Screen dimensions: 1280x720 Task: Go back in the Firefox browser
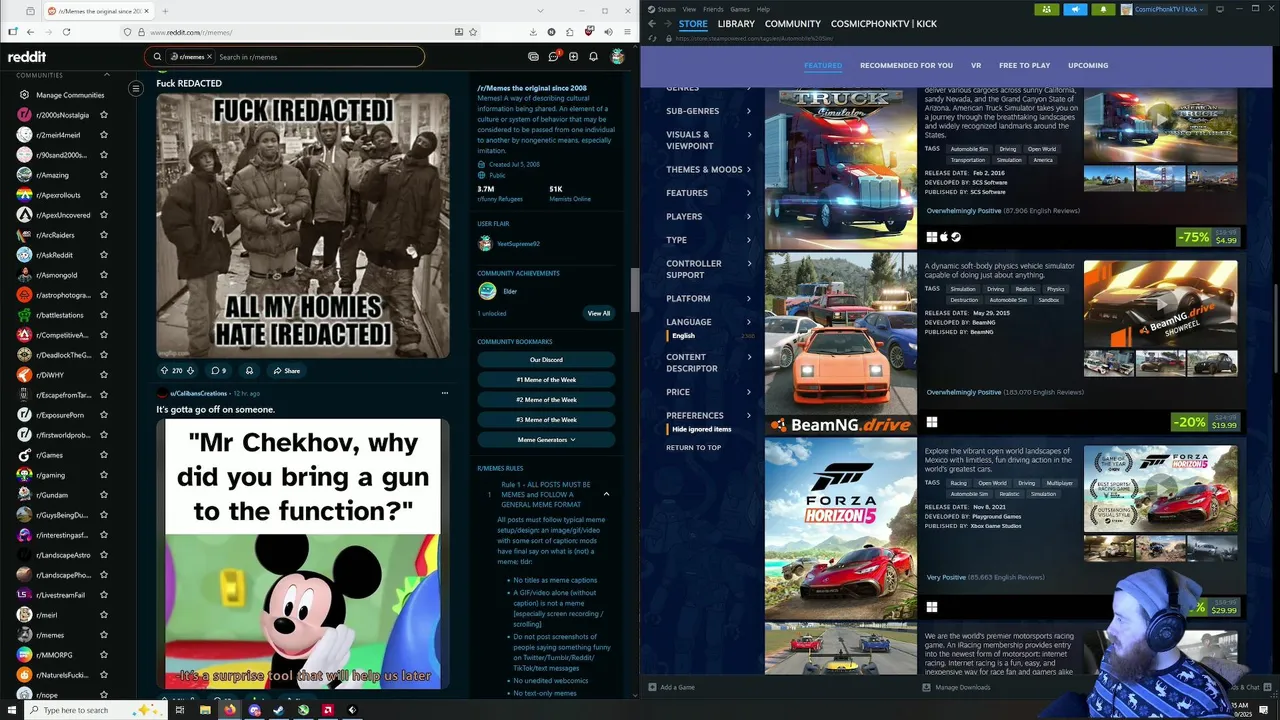[30, 32]
